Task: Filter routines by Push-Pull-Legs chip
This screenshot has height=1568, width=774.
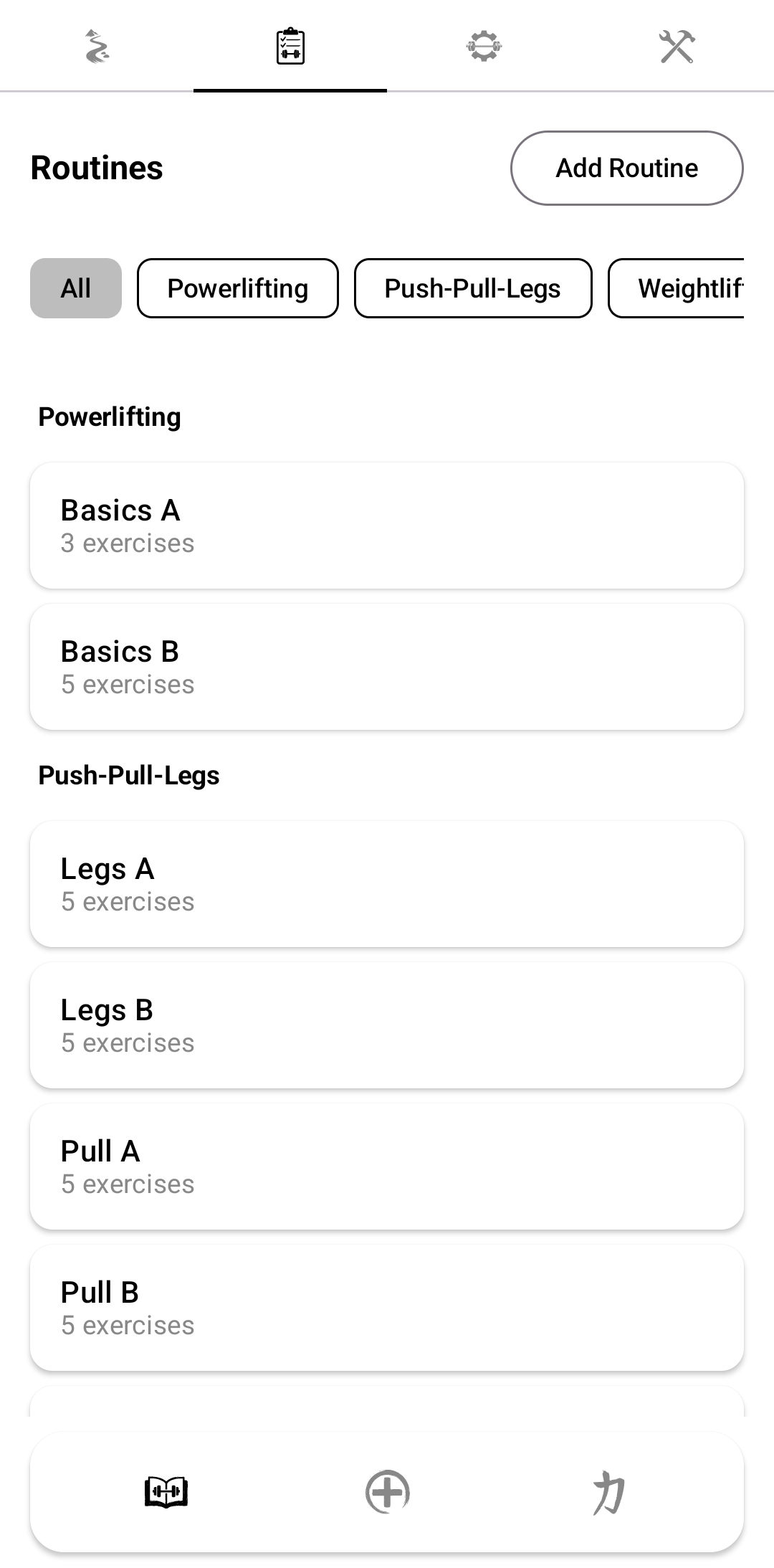Action: pos(473,288)
